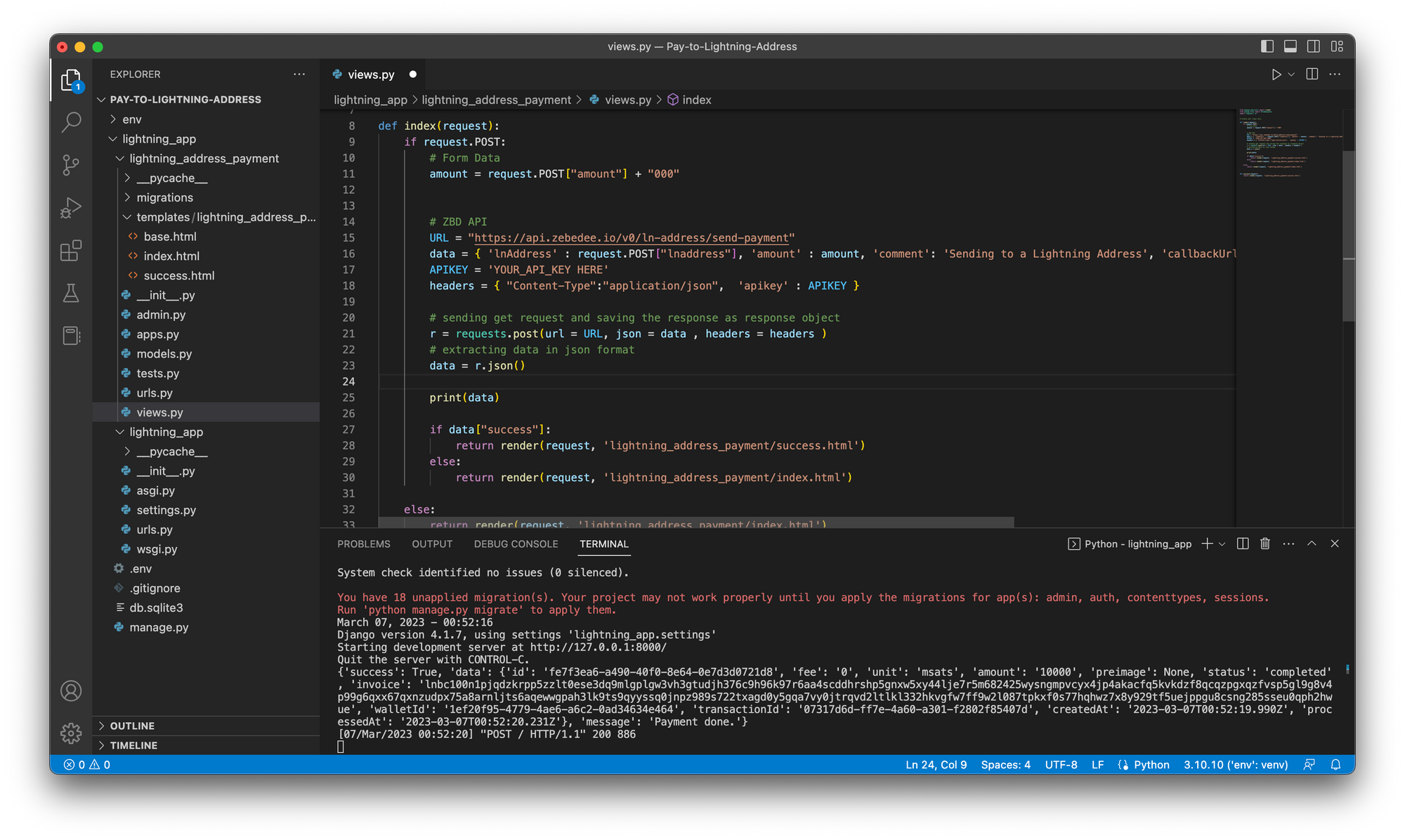Screen dimensions: 1405x840
Task: Open the Search view icon
Action: [x=71, y=122]
